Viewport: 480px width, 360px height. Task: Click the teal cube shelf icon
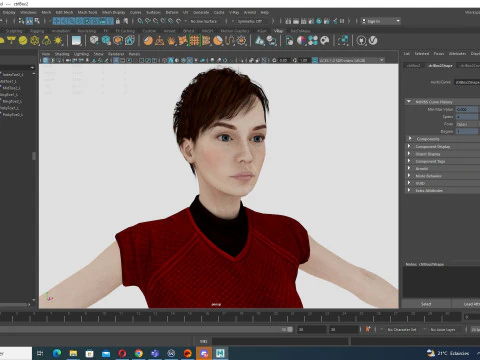tap(106, 41)
